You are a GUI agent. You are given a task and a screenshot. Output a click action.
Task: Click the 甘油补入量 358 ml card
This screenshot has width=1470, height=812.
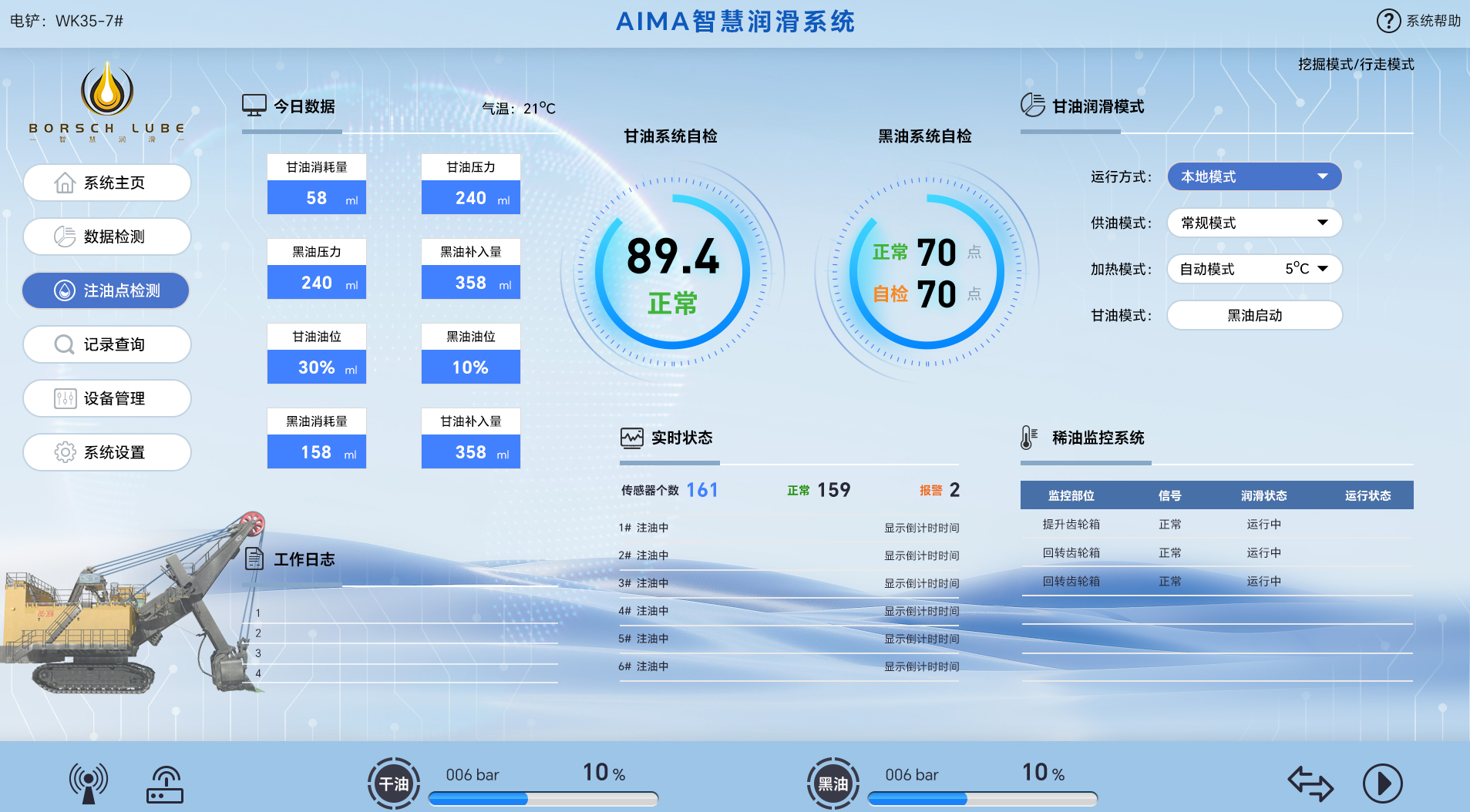tap(471, 438)
